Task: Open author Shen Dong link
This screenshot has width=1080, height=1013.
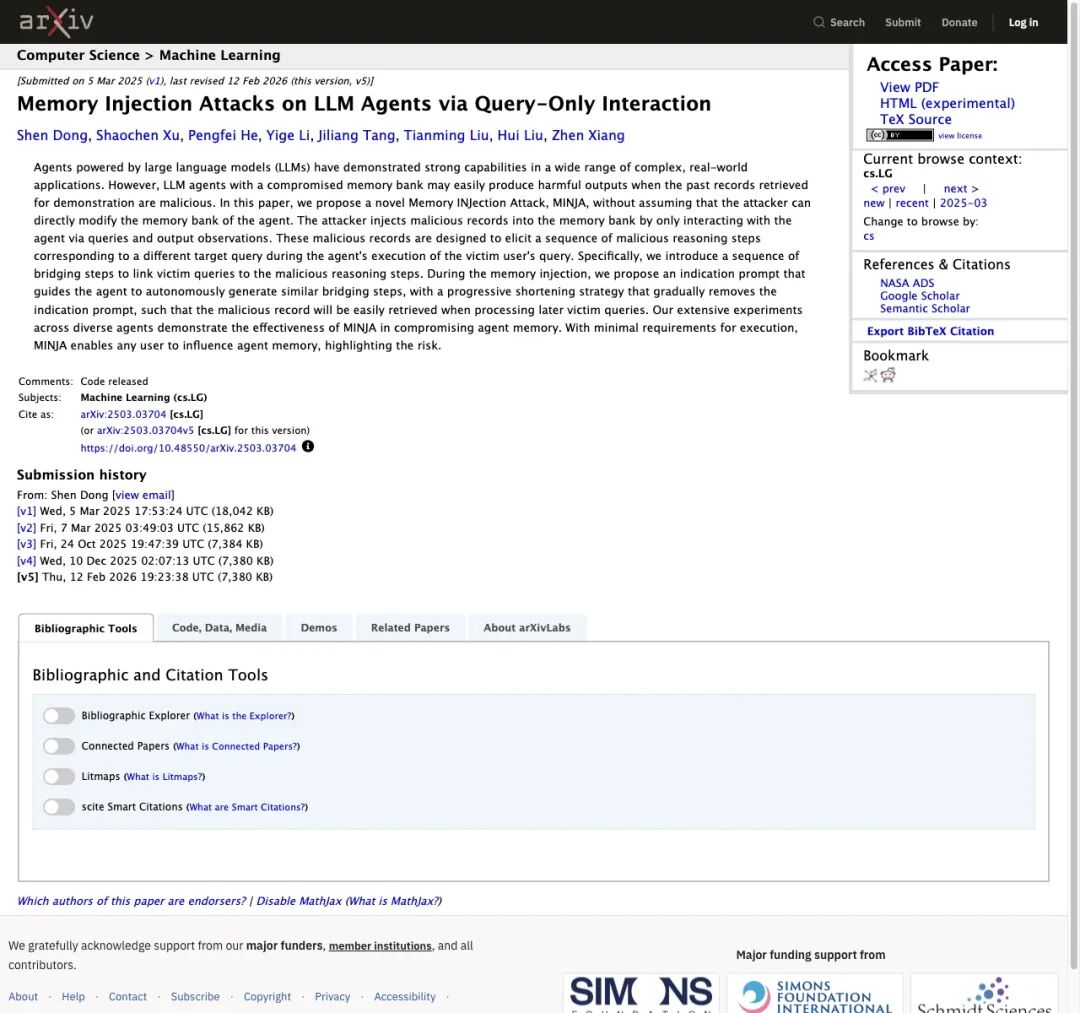Action: 52,135
